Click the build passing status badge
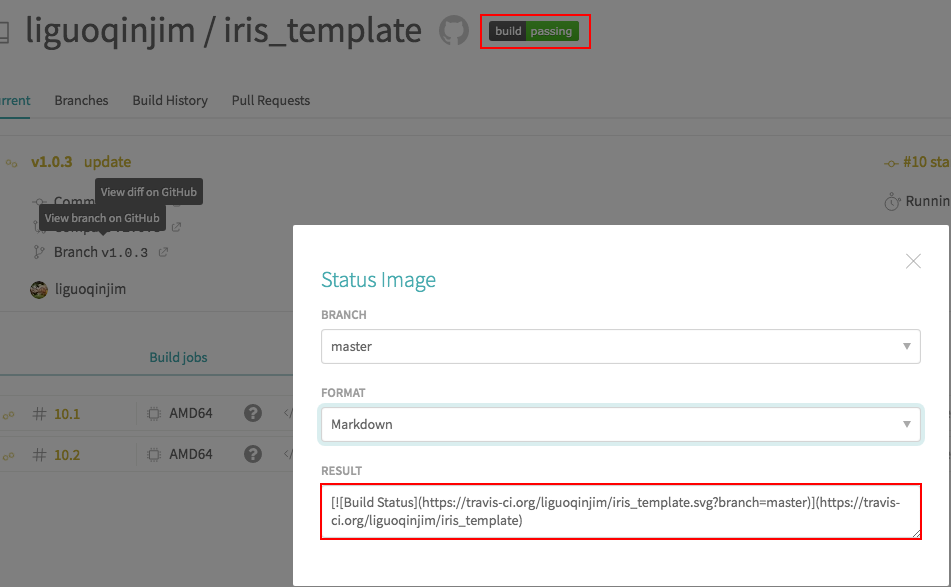Image resolution: width=951 pixels, height=587 pixels. click(x=534, y=31)
